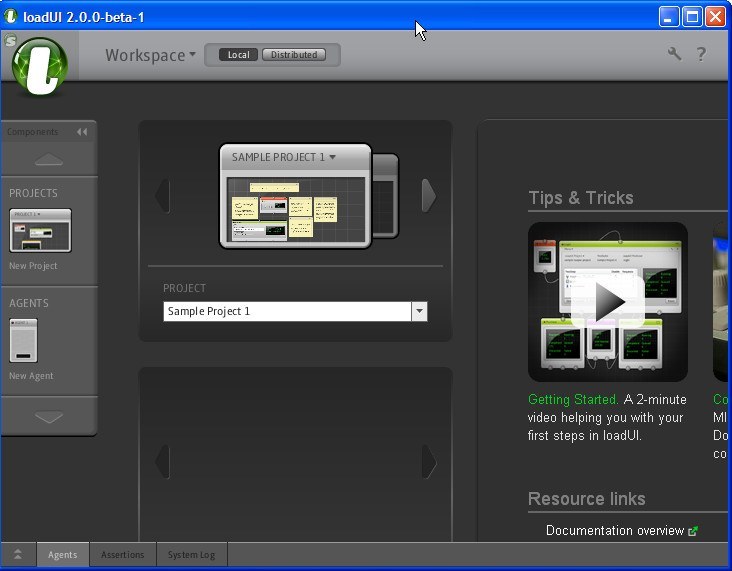Close the loadUI window
This screenshot has height=571, width=732.
pos(715,17)
